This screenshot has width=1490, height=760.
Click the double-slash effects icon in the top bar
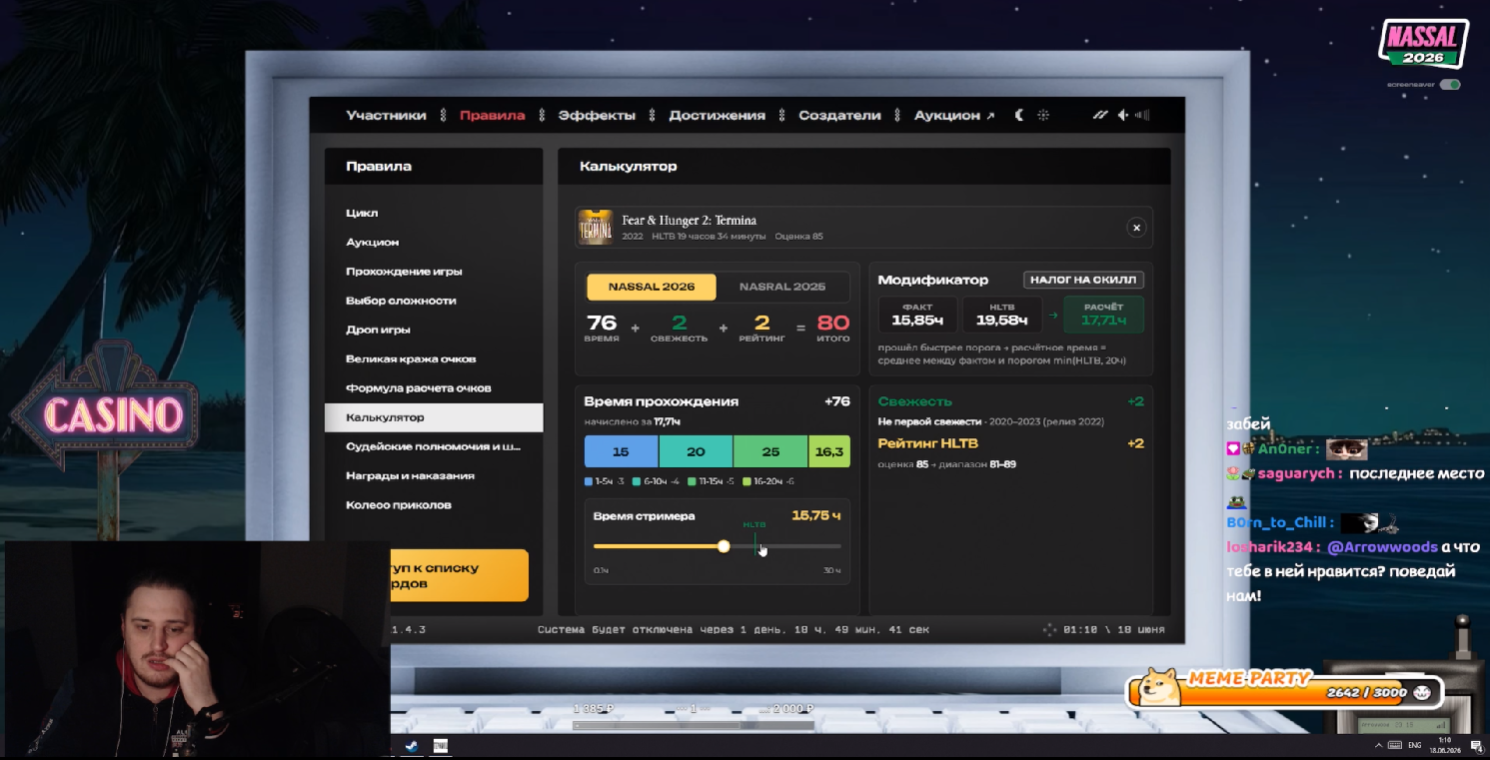click(1100, 115)
